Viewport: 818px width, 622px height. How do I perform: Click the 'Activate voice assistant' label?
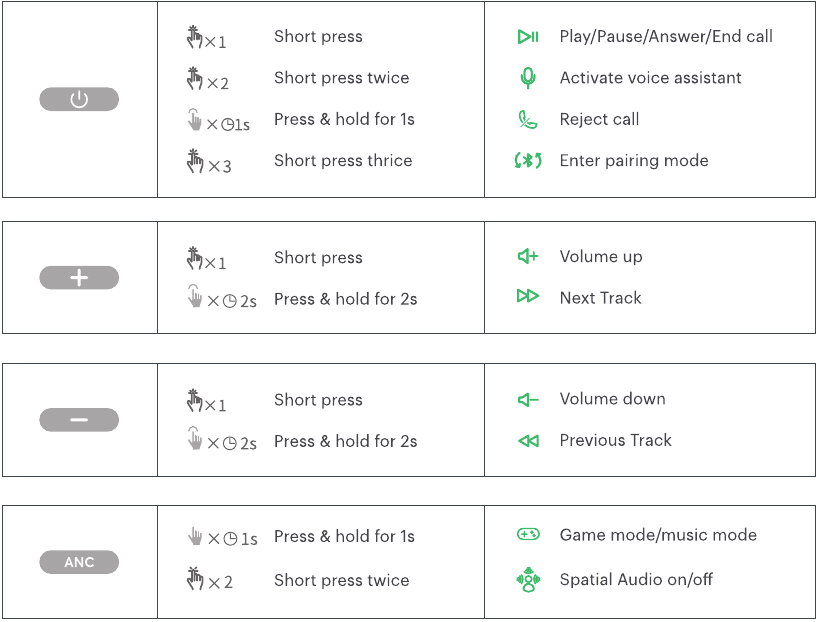pyautogui.click(x=650, y=78)
